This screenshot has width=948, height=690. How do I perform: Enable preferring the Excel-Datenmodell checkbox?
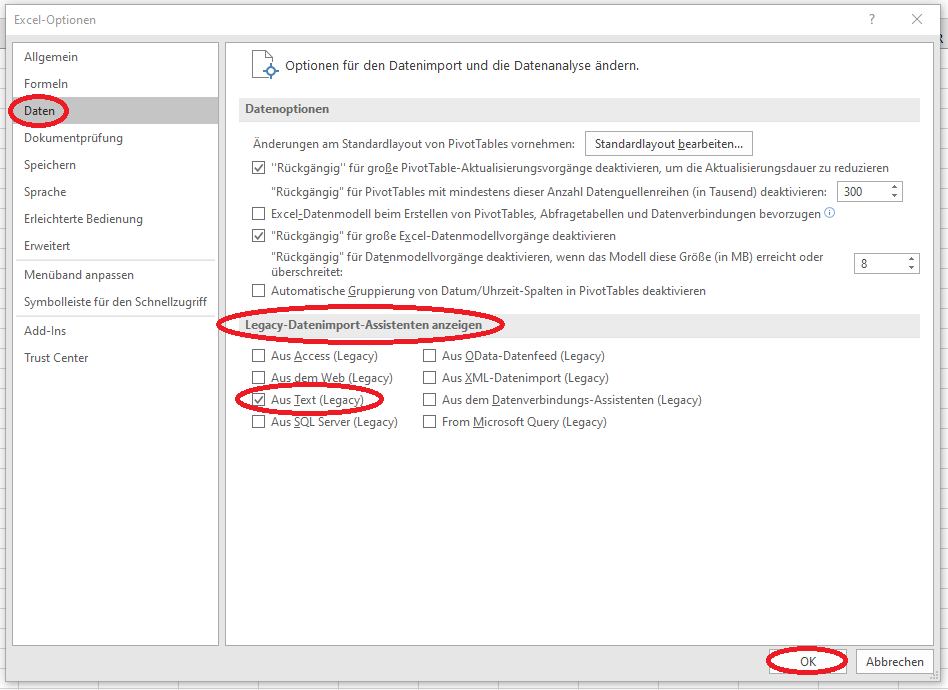[259, 213]
